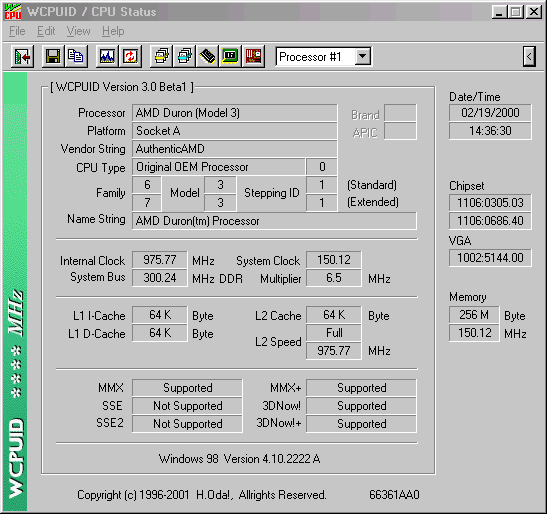Viewport: 547px width, 514px height.
Task: Click the code 66361AA0 at bottom
Action: tap(394, 495)
